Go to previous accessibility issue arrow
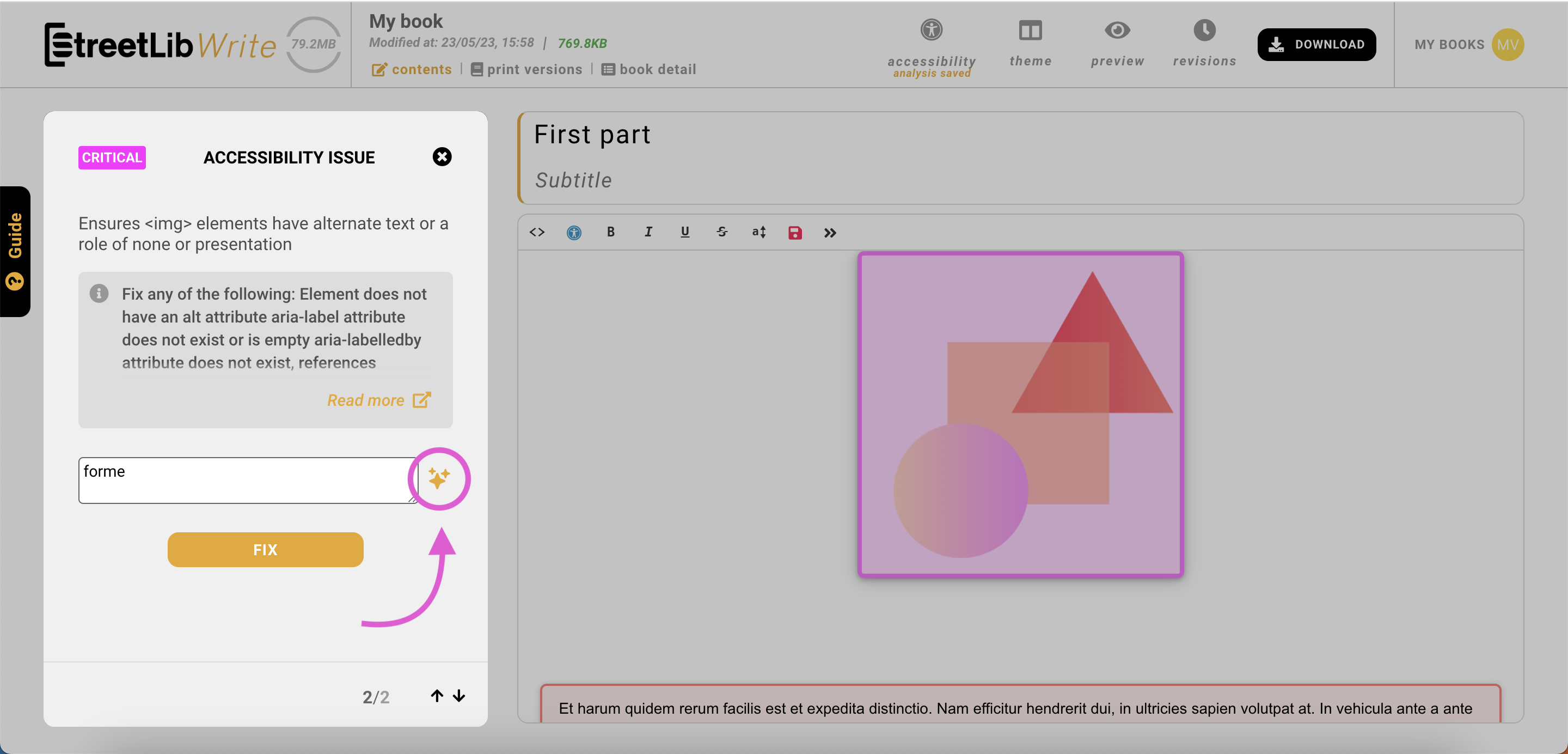This screenshot has width=1568, height=754. [437, 696]
